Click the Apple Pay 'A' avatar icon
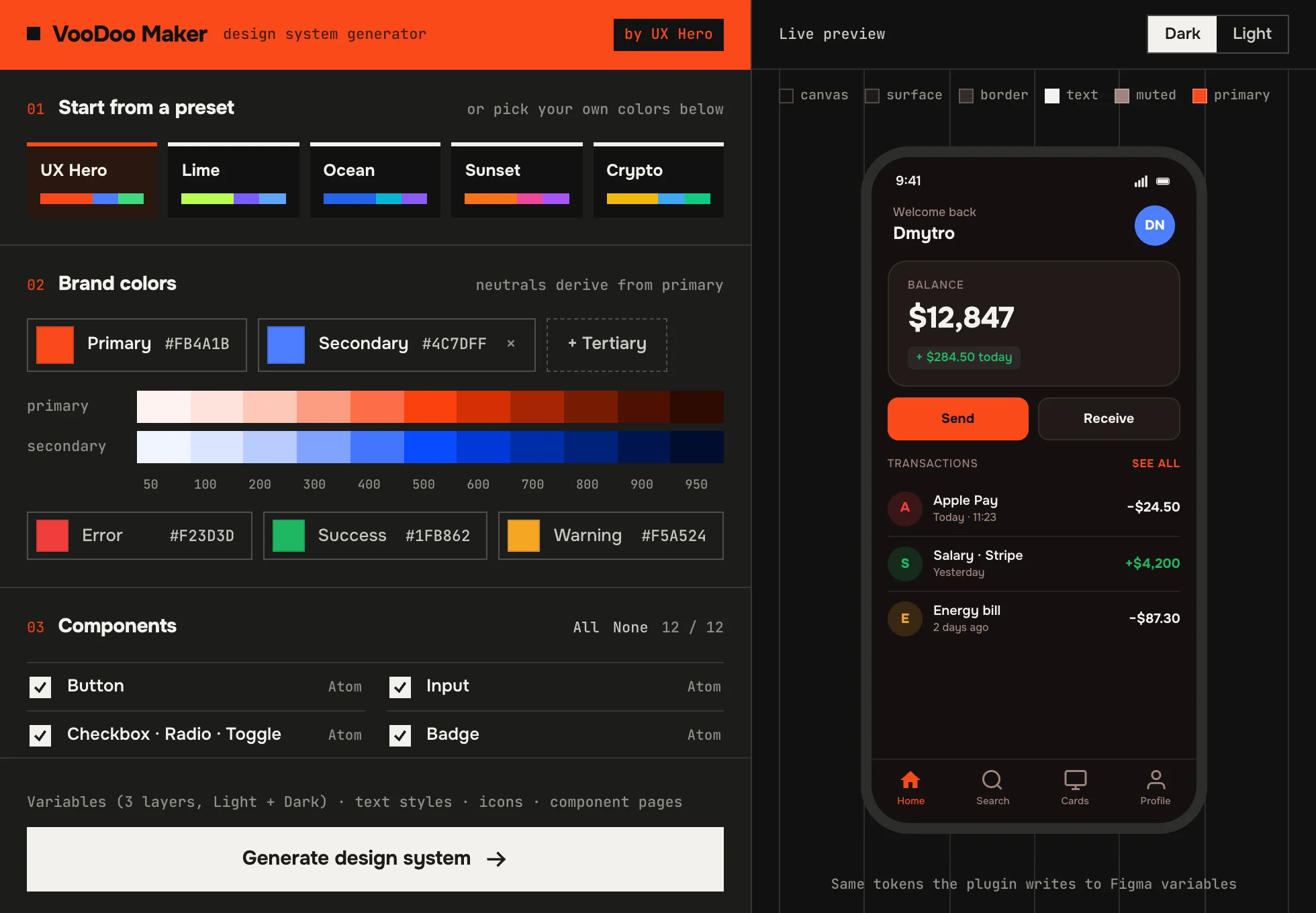 point(905,508)
